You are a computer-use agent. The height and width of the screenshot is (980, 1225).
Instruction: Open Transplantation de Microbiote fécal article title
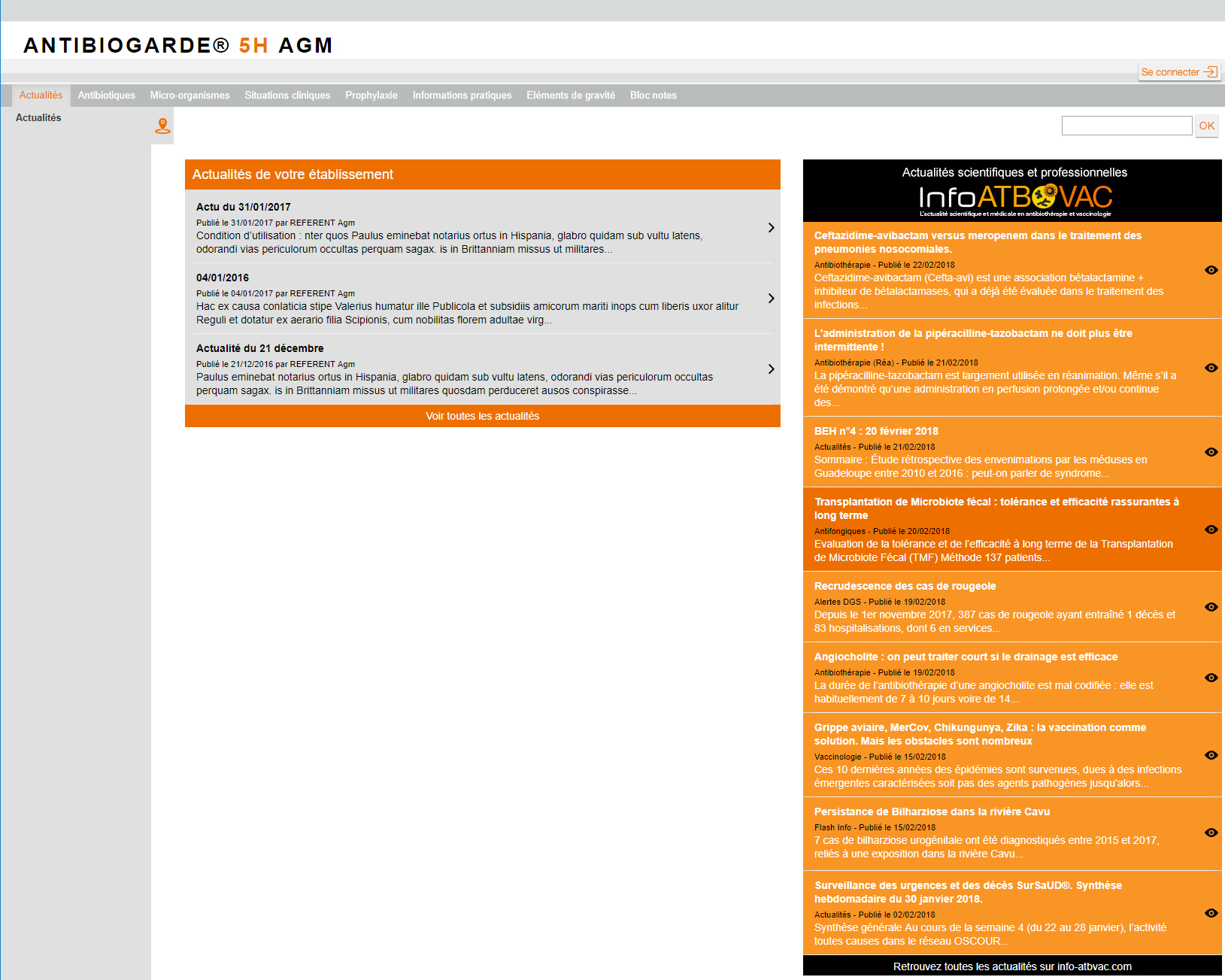(996, 508)
